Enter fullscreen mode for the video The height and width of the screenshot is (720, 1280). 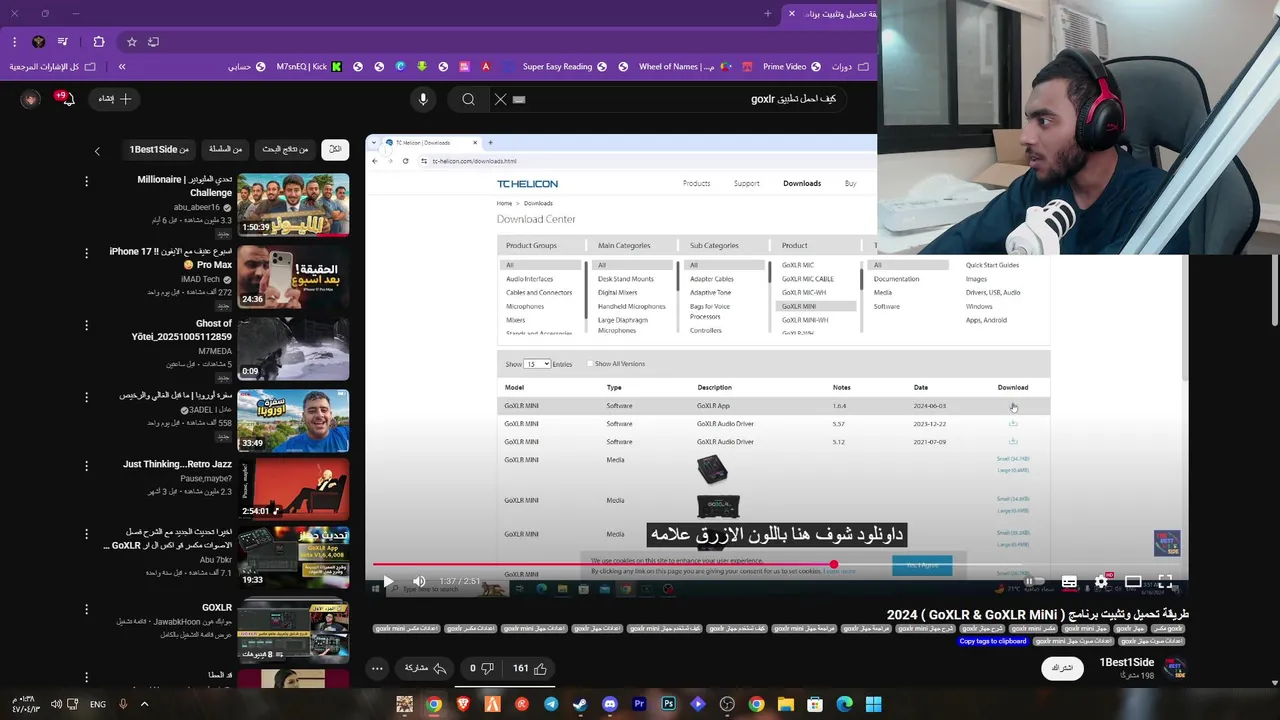[1165, 581]
